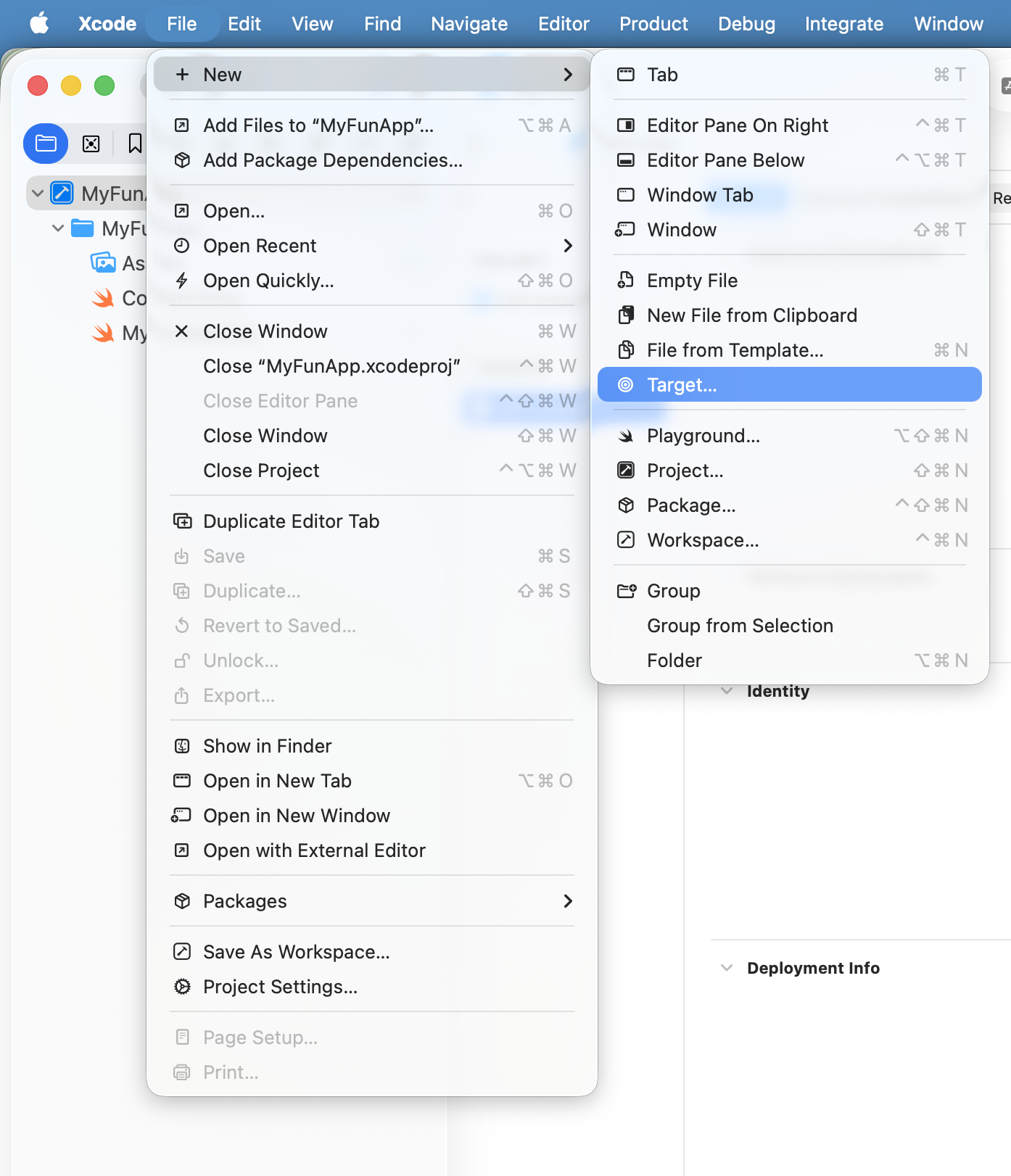
Task: Click the Assets catalog icon in navigator
Action: pos(103,262)
